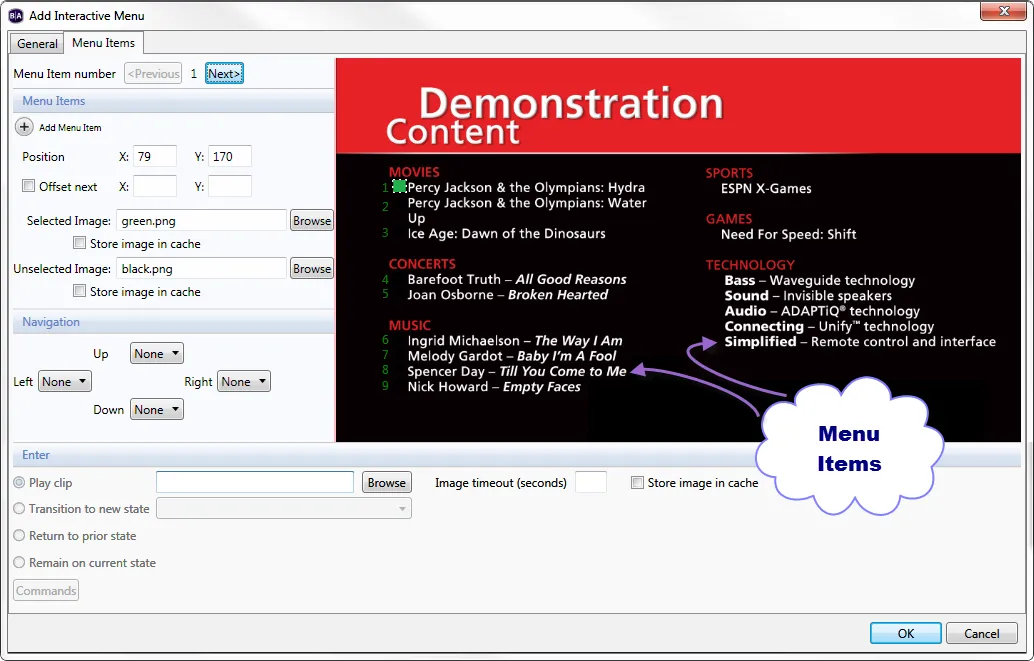Click the Image timeout seconds field
This screenshot has height=661, width=1034.
pos(591,482)
